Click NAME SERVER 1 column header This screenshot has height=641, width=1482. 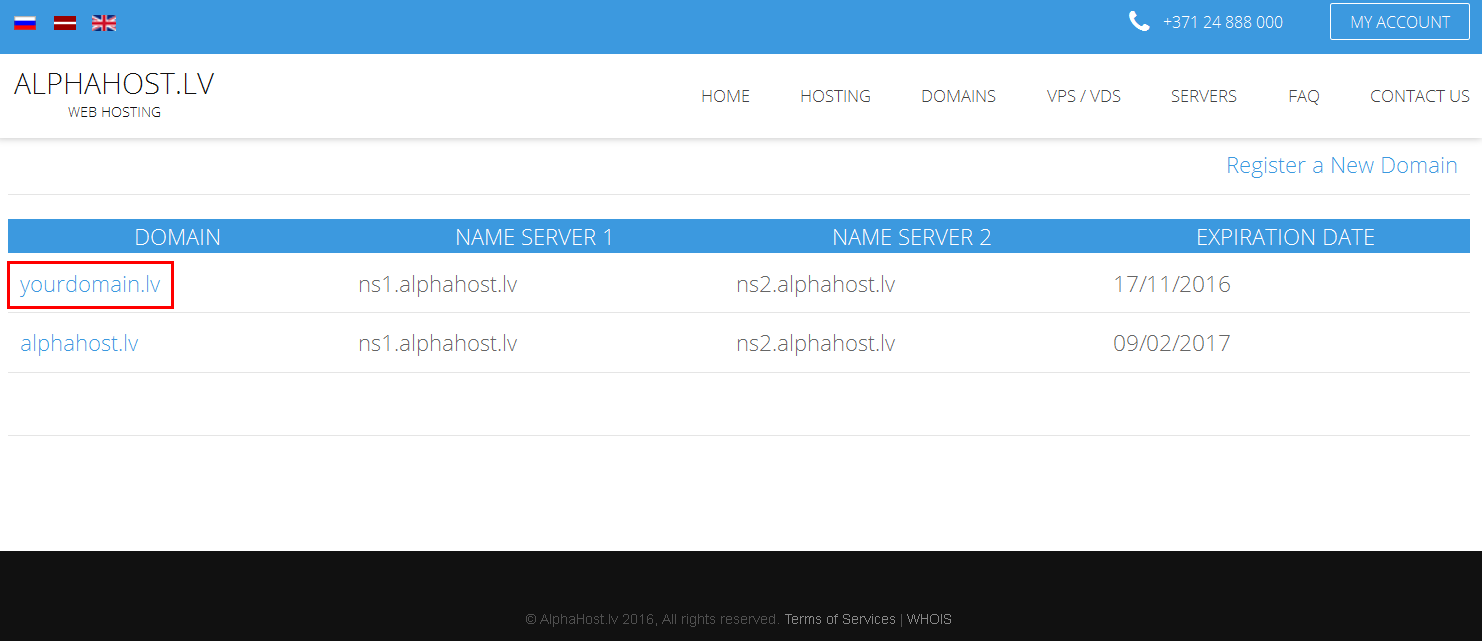point(534,237)
